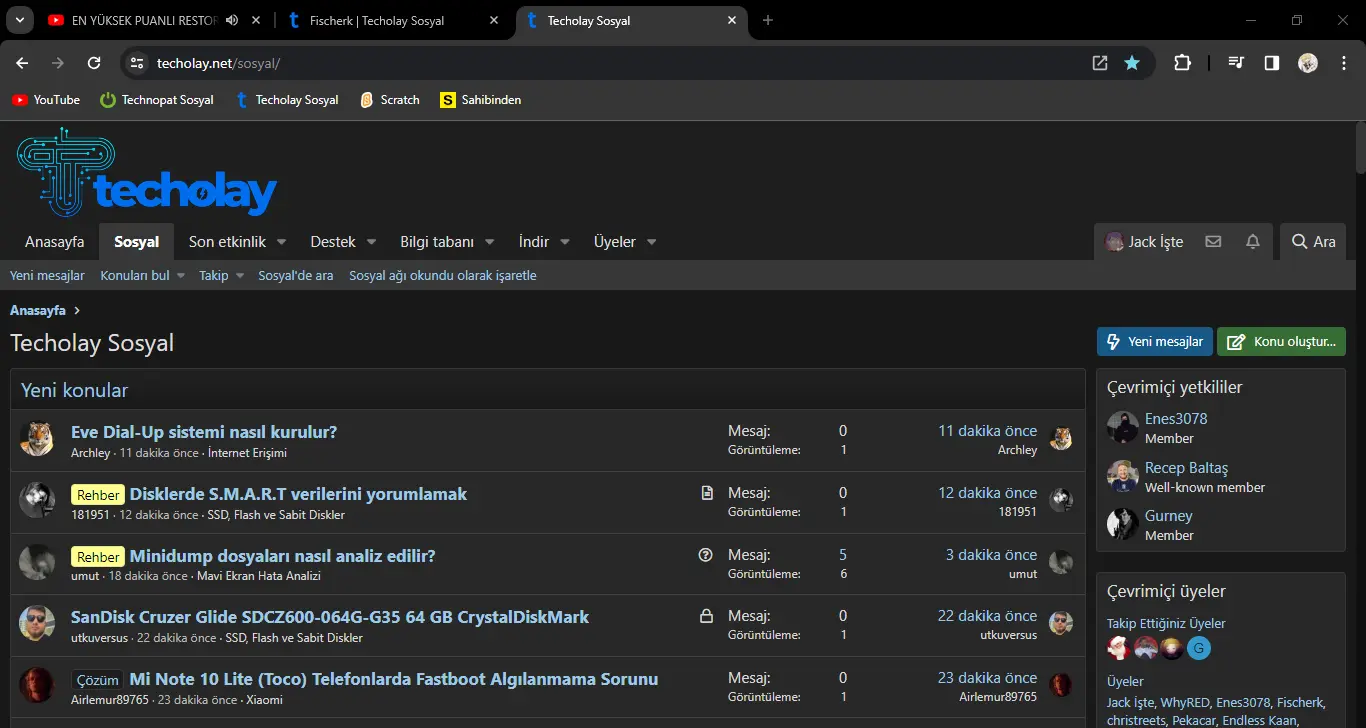The width and height of the screenshot is (1366, 728).
Task: Click the blue Yeni mesajlar button
Action: [x=1155, y=342]
